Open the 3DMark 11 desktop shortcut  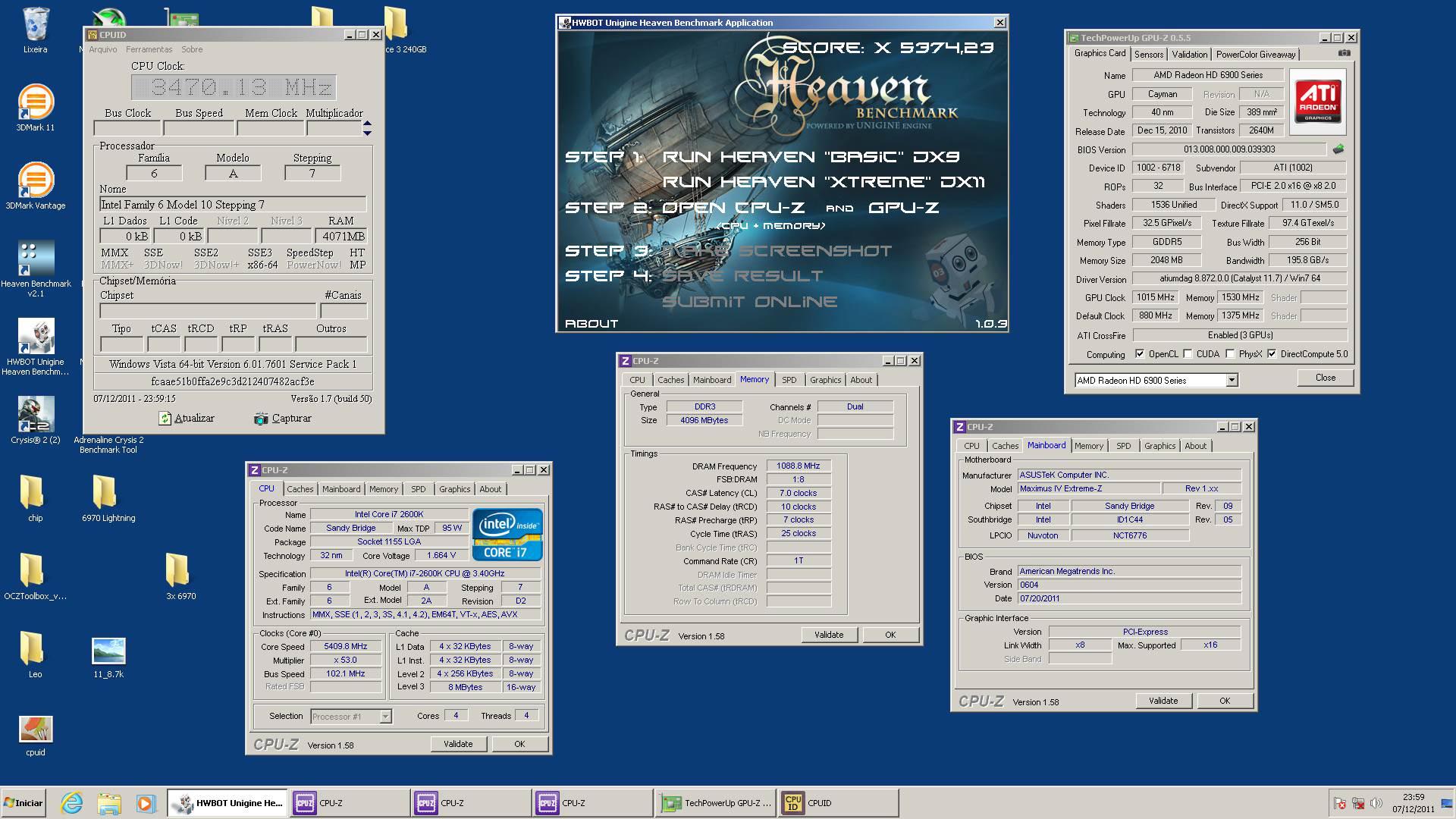(35, 108)
